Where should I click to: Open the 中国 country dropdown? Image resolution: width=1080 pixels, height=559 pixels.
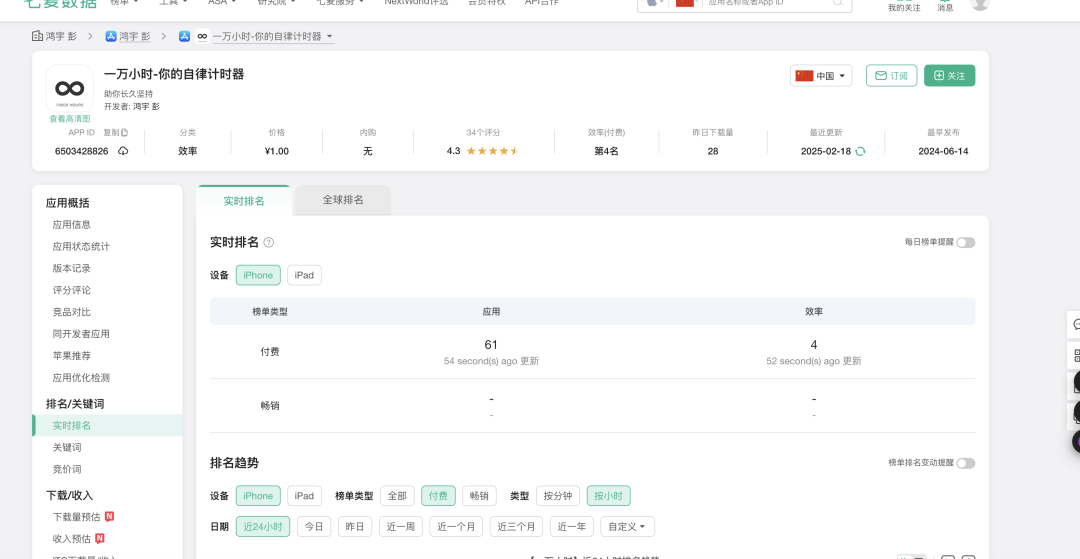[821, 76]
